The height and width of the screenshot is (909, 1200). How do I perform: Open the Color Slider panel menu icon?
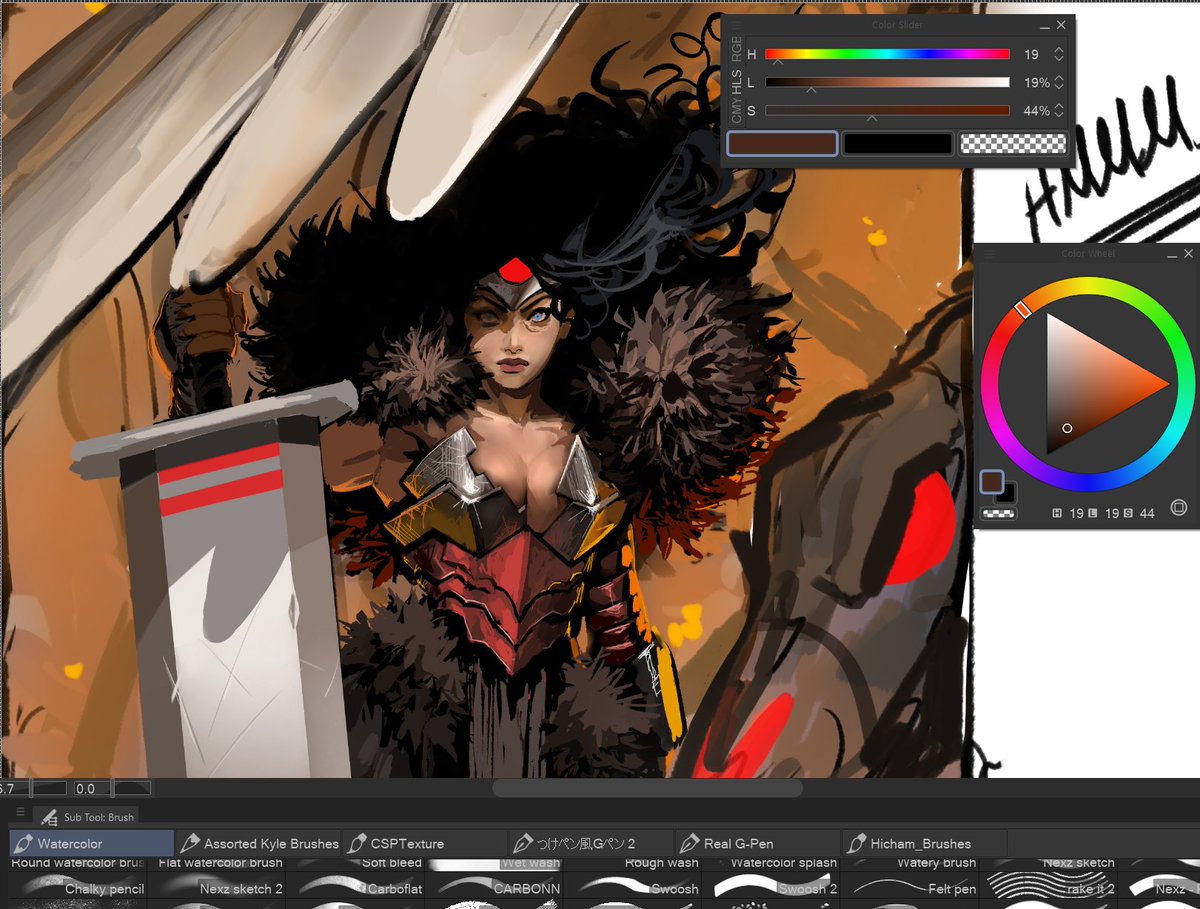click(x=737, y=24)
